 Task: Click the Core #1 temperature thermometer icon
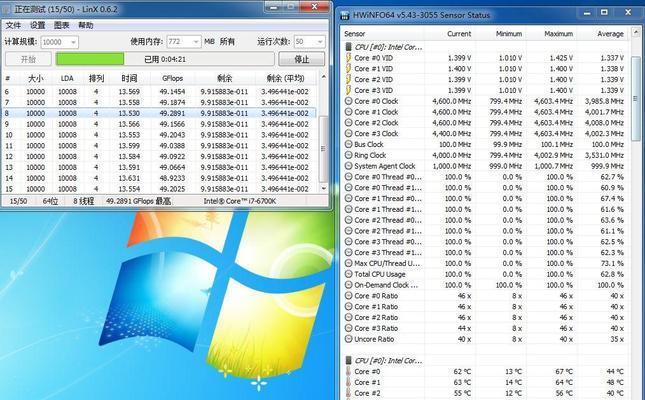tap(348, 382)
